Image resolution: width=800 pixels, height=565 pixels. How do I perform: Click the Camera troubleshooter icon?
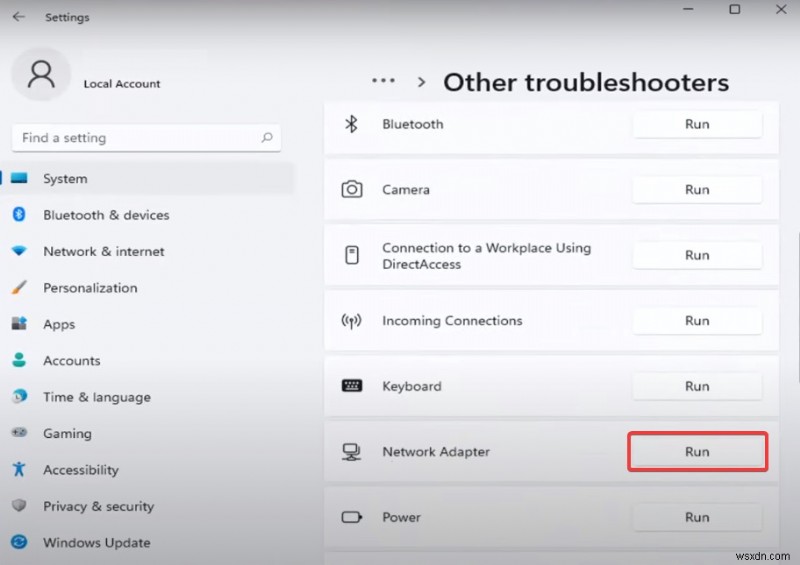pos(352,189)
